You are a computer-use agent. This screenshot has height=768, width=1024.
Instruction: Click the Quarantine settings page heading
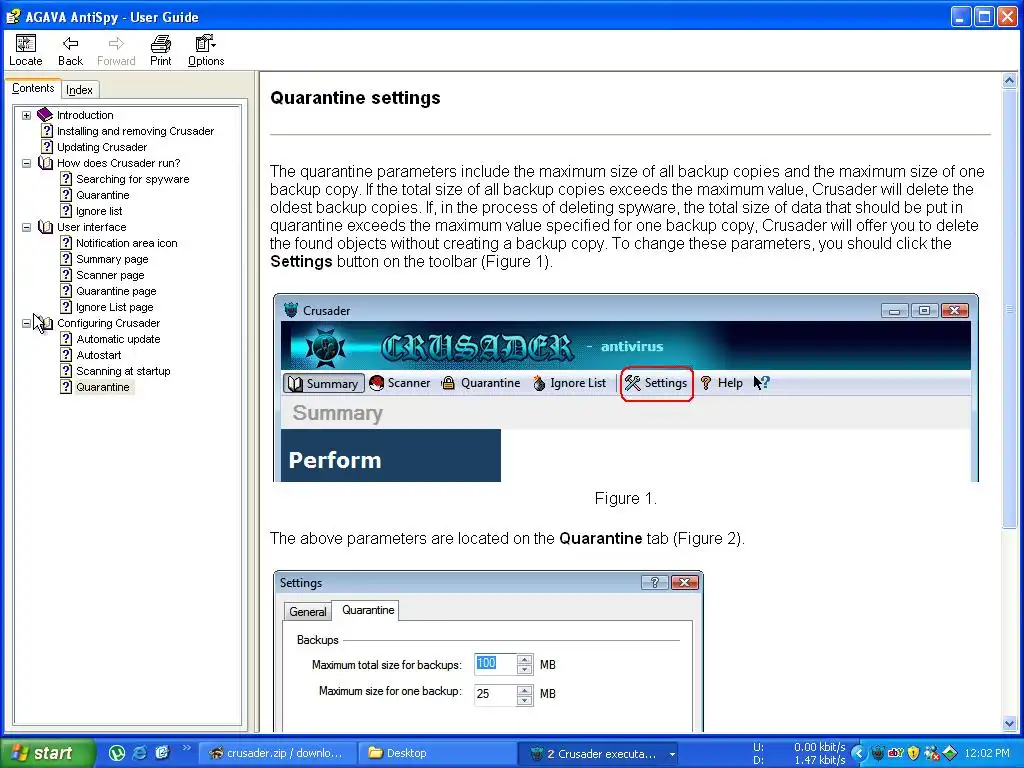pos(355,98)
